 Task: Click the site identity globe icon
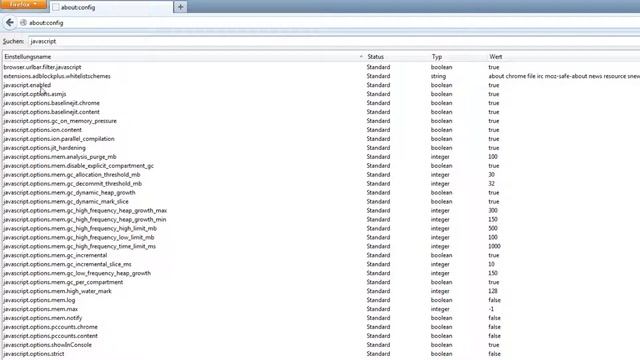[23, 23]
